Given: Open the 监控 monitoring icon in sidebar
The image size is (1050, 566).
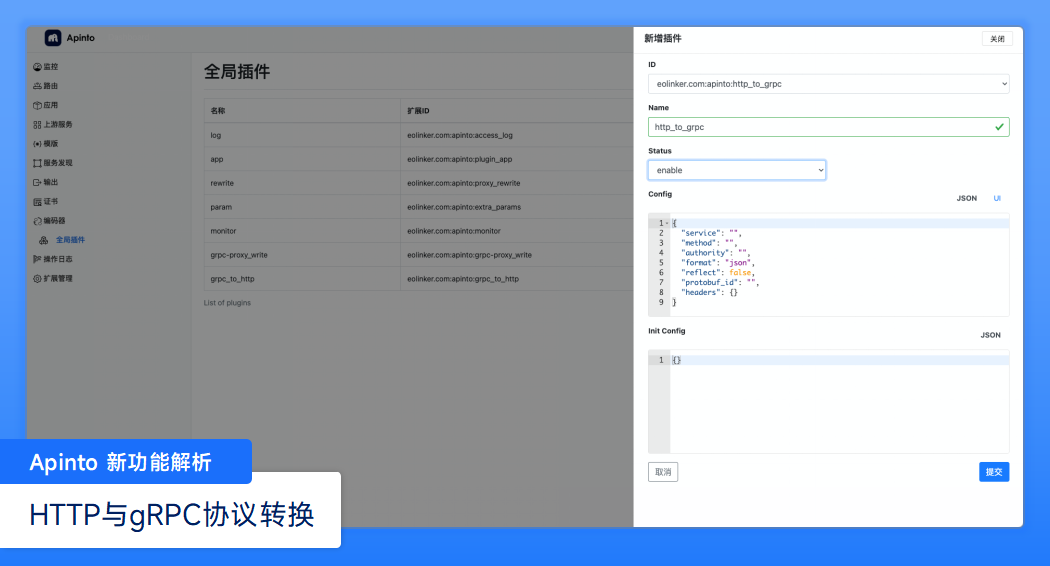Looking at the screenshot, I should click(x=38, y=67).
